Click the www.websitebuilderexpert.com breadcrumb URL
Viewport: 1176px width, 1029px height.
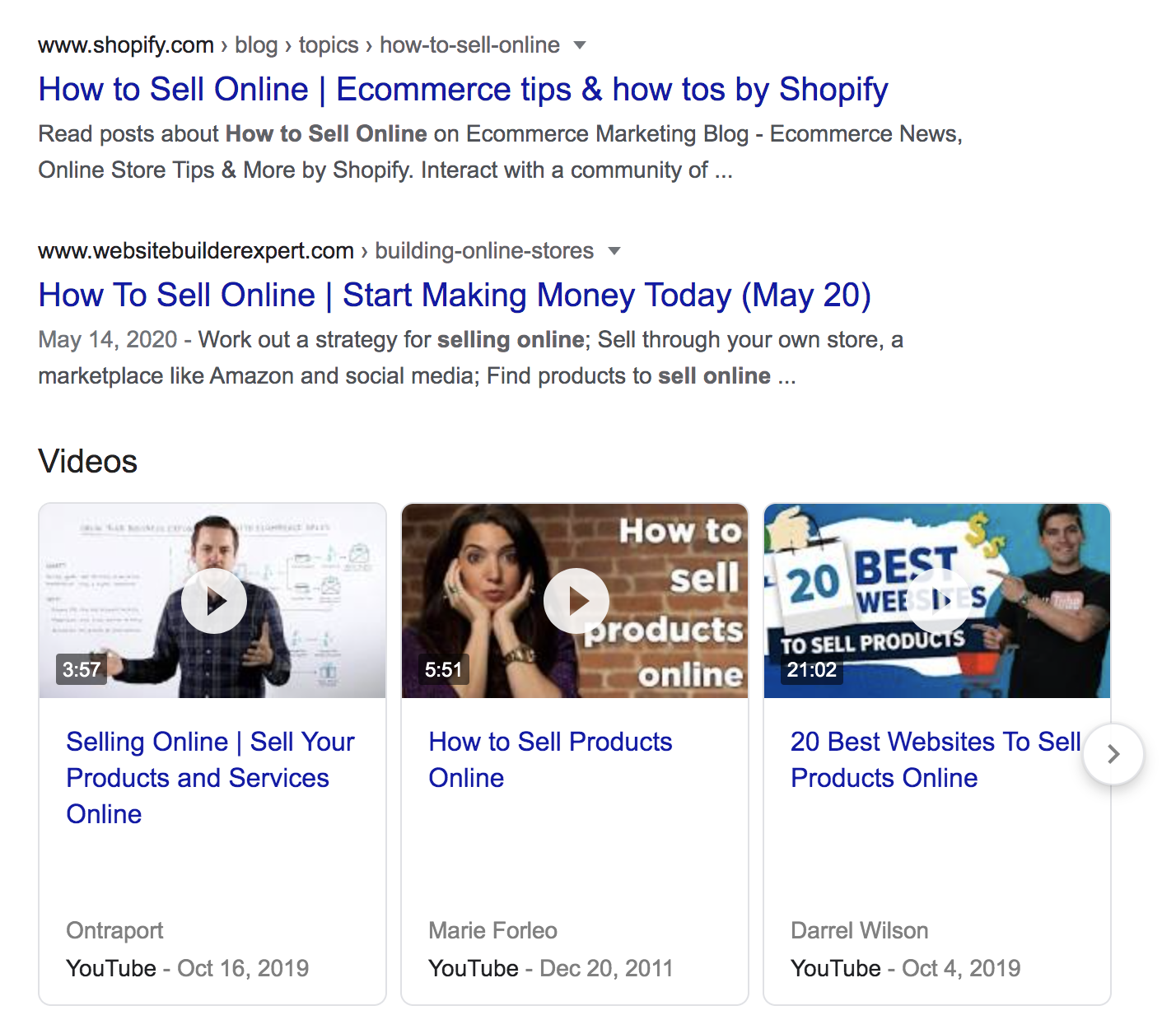[196, 251]
